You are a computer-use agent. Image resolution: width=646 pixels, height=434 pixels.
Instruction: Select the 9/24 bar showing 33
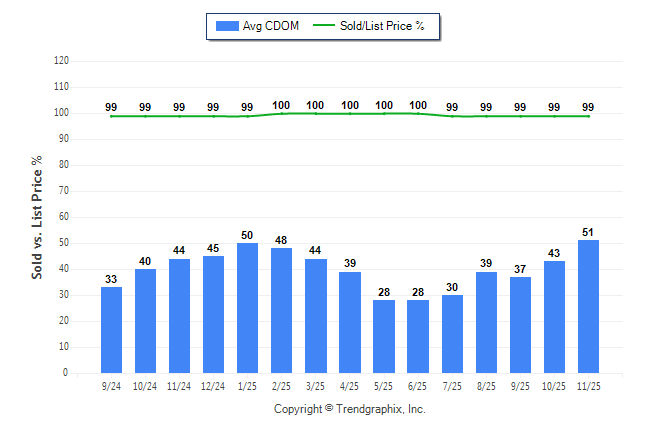(111, 330)
